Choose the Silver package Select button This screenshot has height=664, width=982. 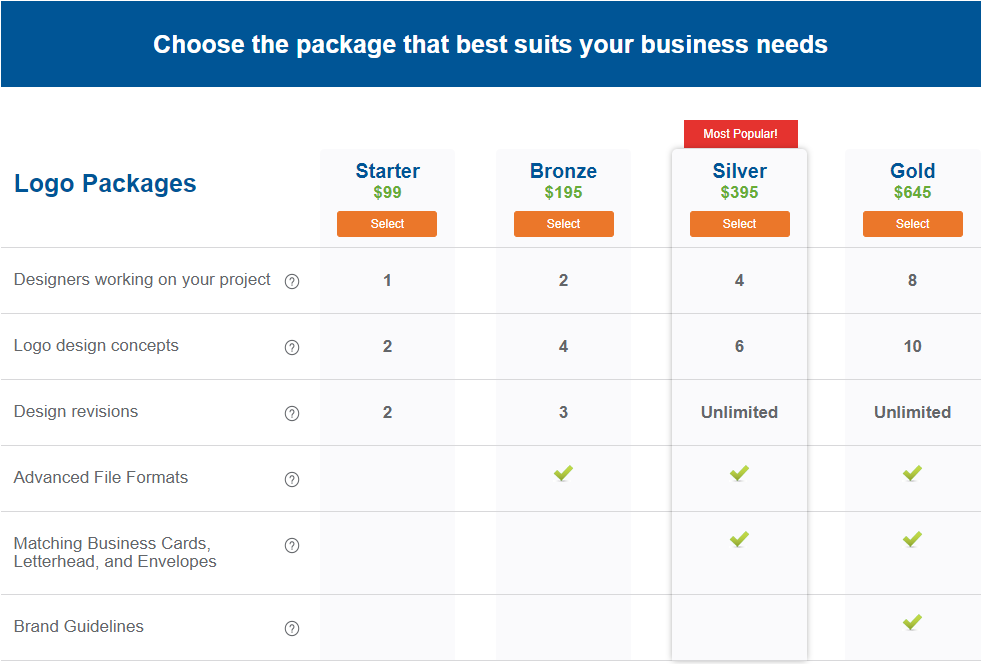coord(739,224)
